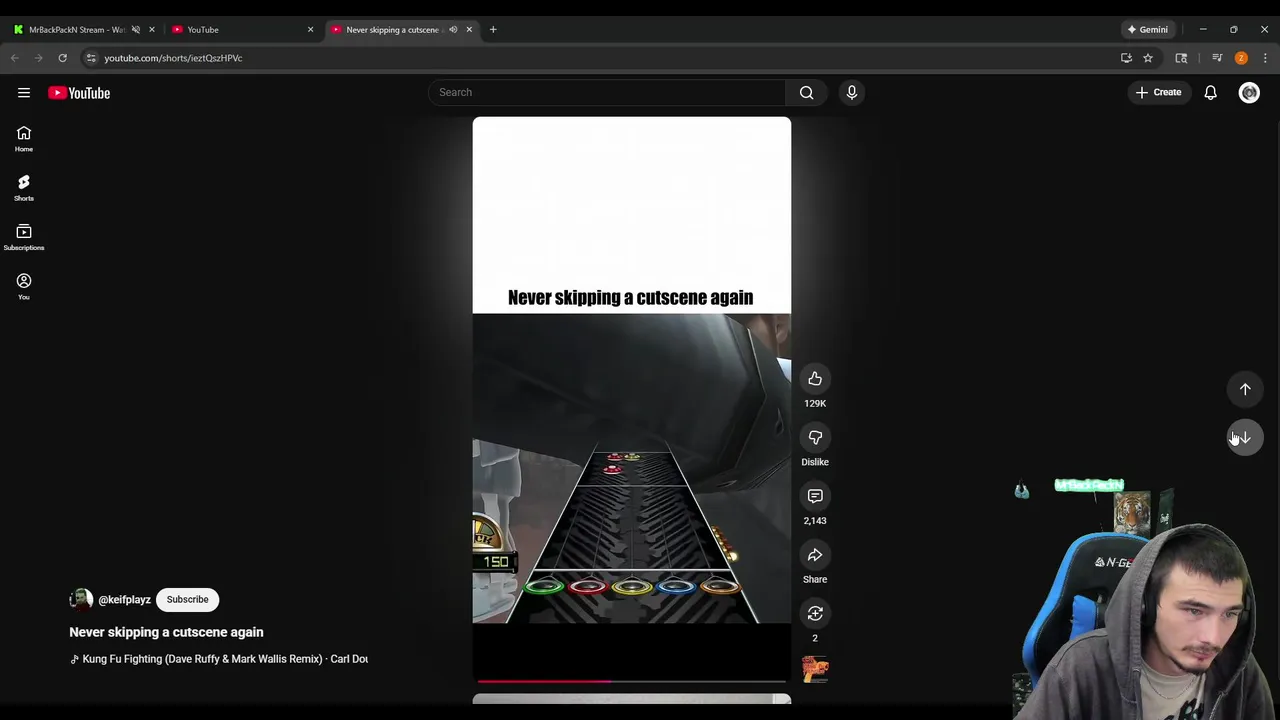Go to the next Short arrow

click(x=1245, y=438)
